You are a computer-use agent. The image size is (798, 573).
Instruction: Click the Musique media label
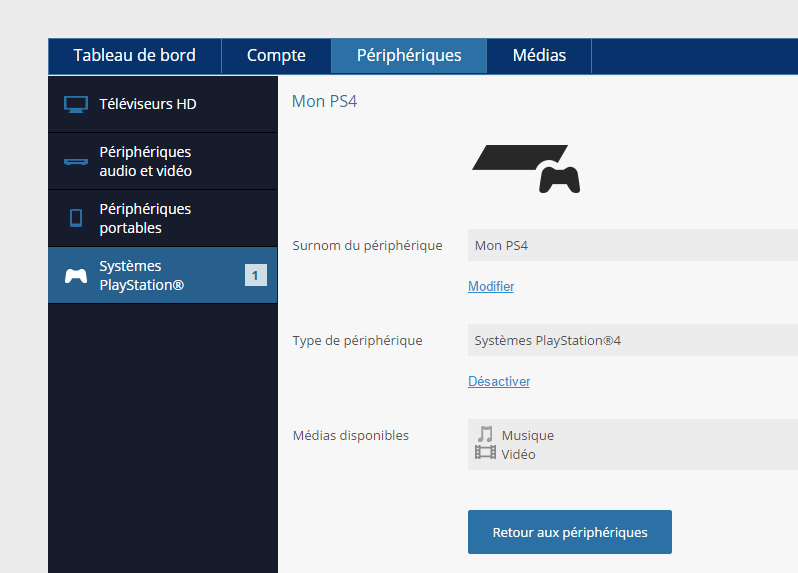tap(528, 436)
